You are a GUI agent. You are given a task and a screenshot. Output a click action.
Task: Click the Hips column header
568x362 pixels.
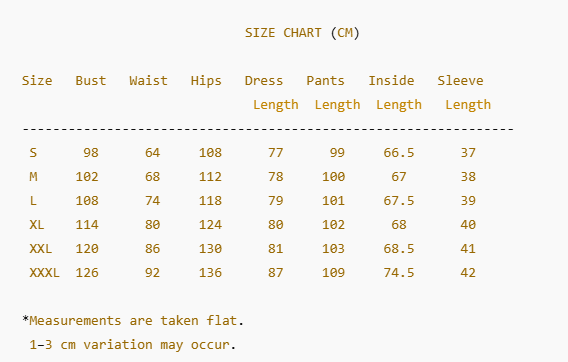coord(206,81)
